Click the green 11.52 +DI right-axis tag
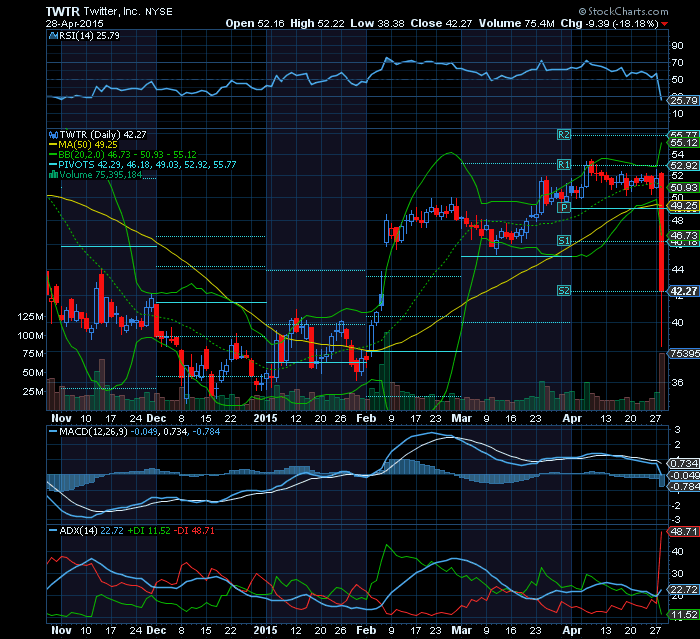Viewport: 700px width, 639px height. point(683,615)
